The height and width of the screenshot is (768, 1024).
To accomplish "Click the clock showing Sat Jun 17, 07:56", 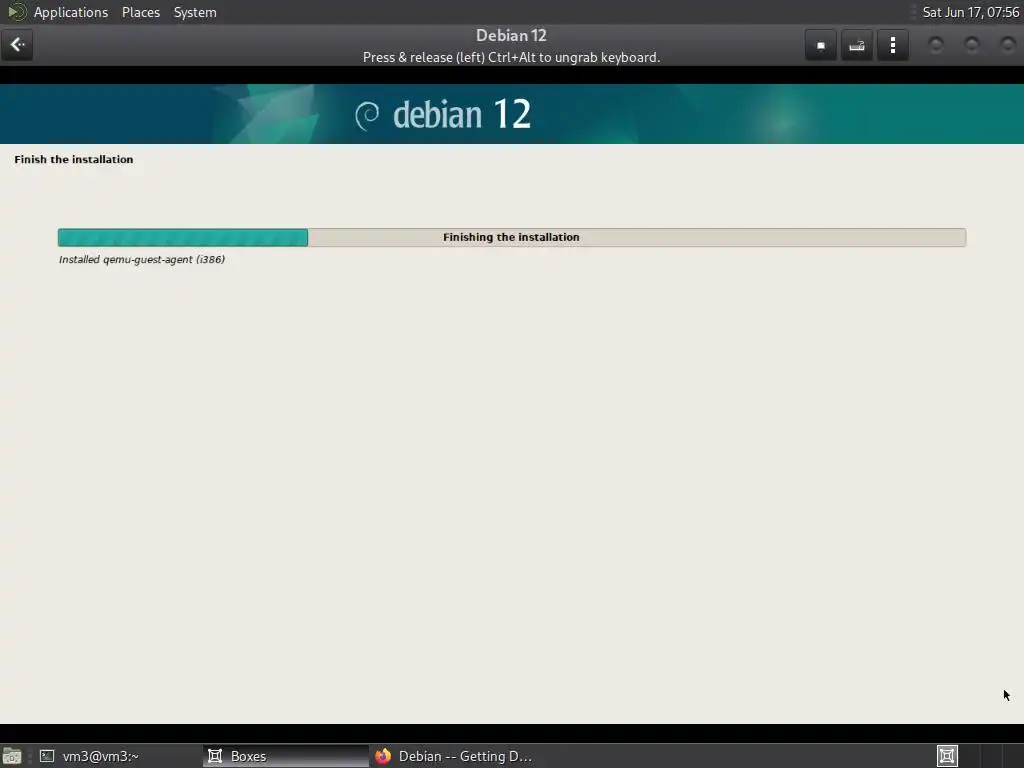I will click(x=970, y=12).
